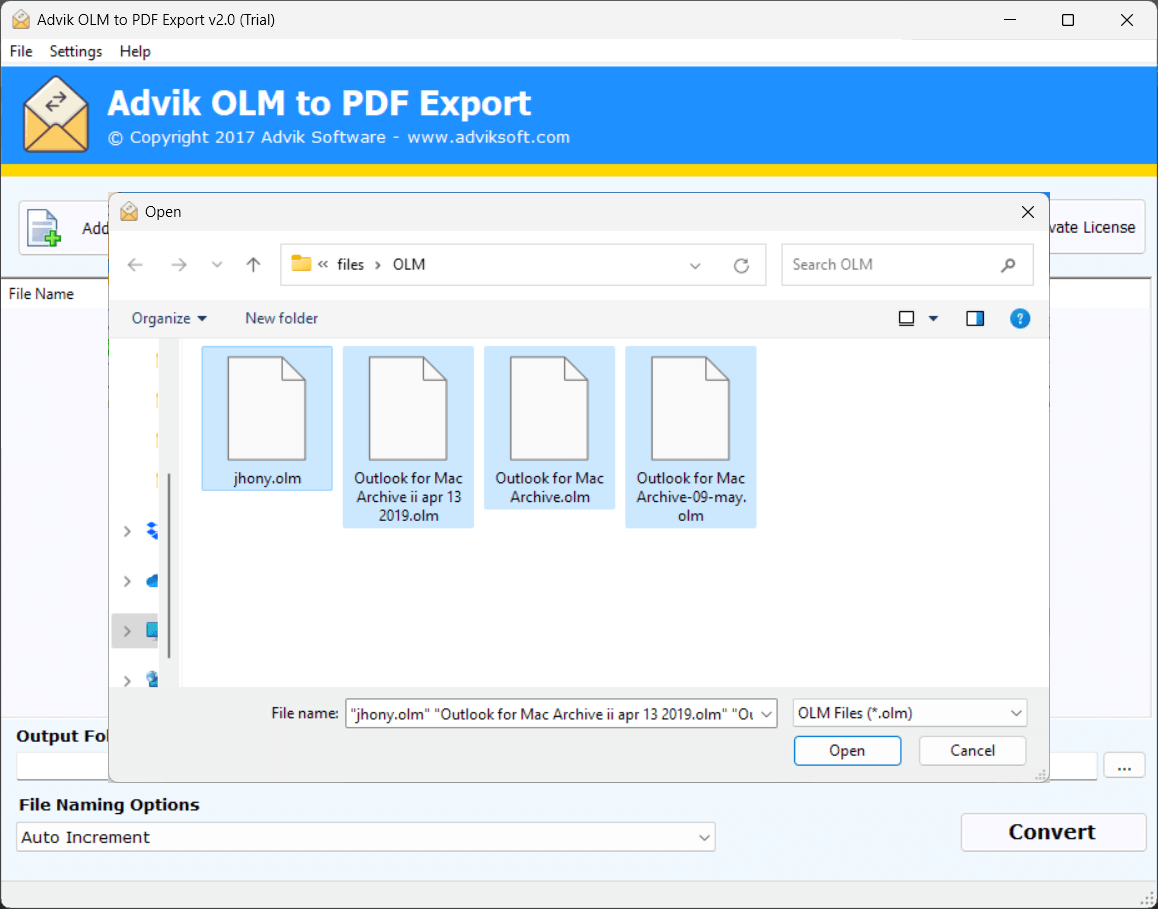Click New folder button

pos(281,318)
